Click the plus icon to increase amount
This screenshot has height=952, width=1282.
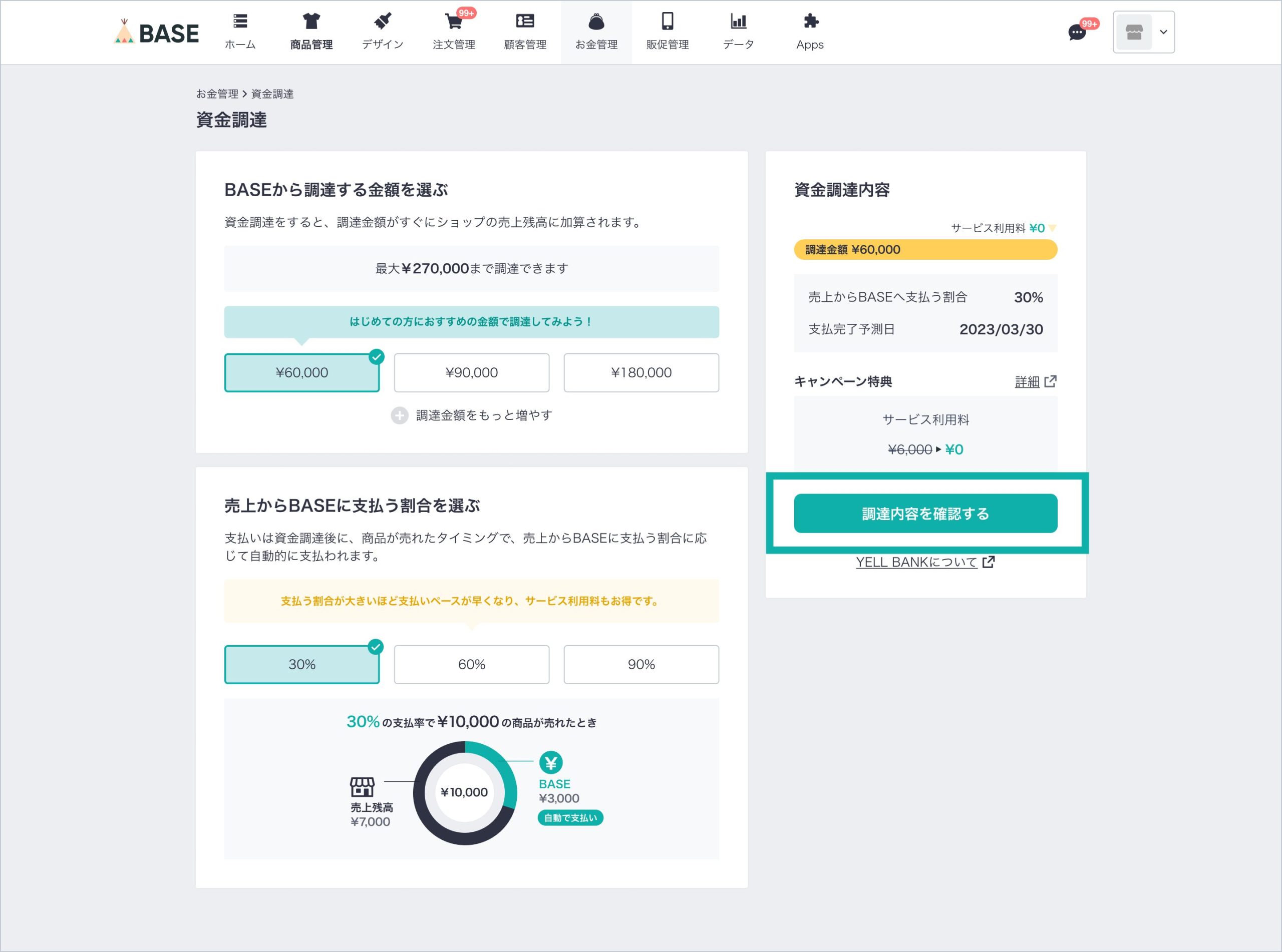400,415
